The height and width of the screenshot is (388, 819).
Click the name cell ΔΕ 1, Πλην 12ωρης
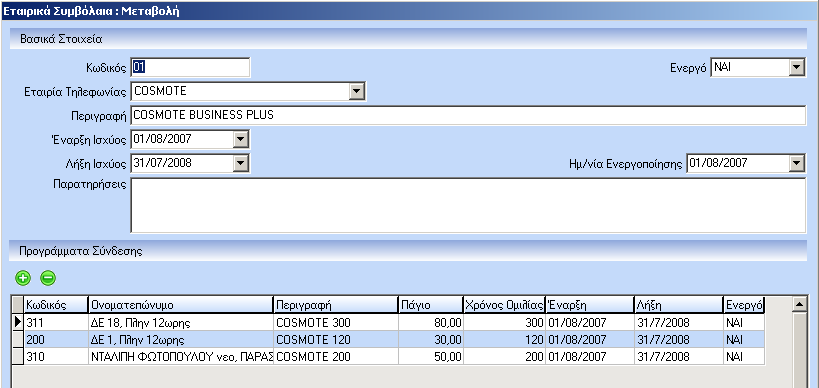[181, 339]
